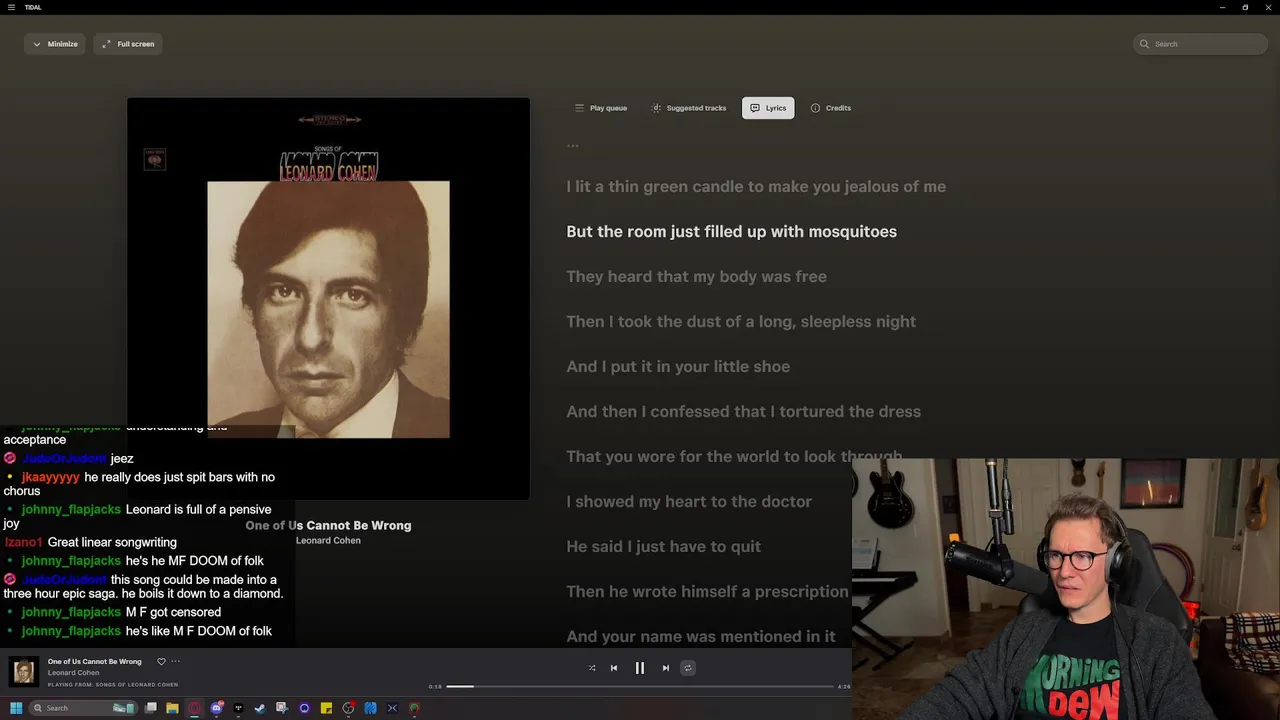Jump to lyric 'Then I took the dust'
Viewport: 1280px width, 720px height.
[741, 321]
